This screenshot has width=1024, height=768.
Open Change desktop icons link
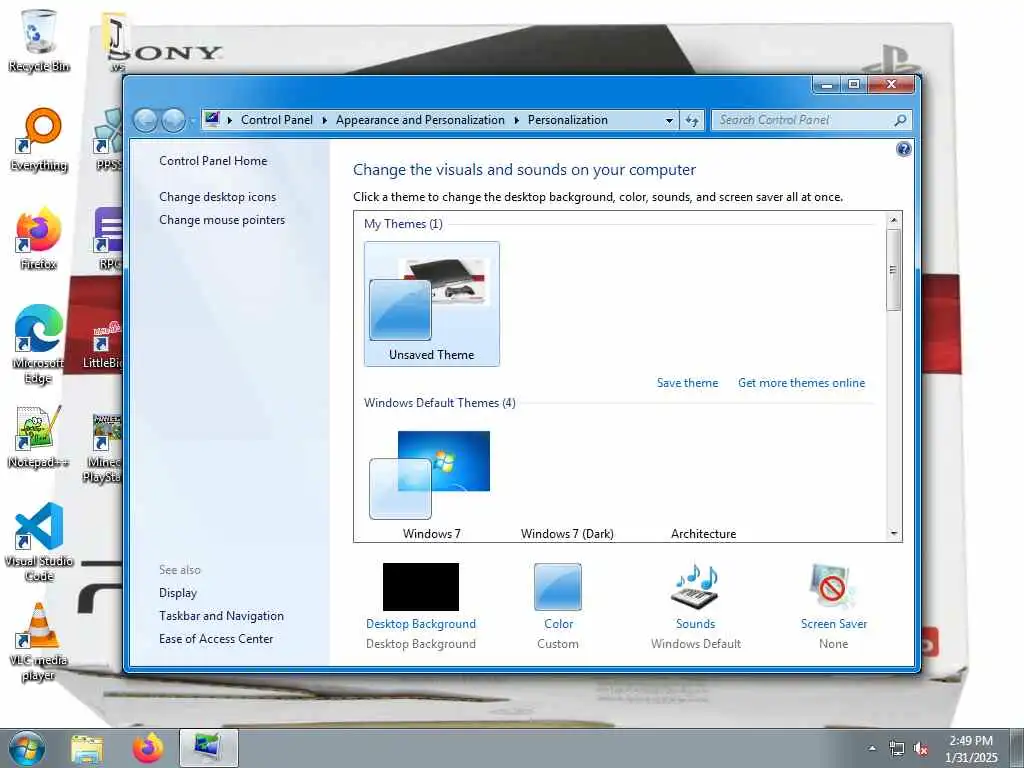tap(217, 197)
